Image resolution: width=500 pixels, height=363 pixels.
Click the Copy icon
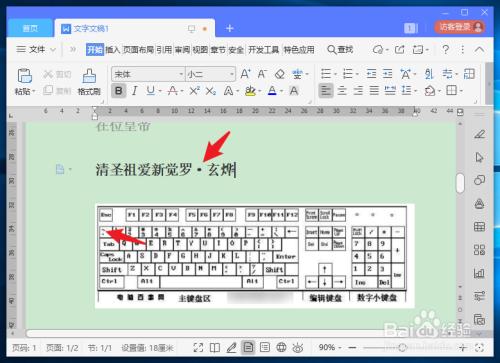tap(48, 90)
